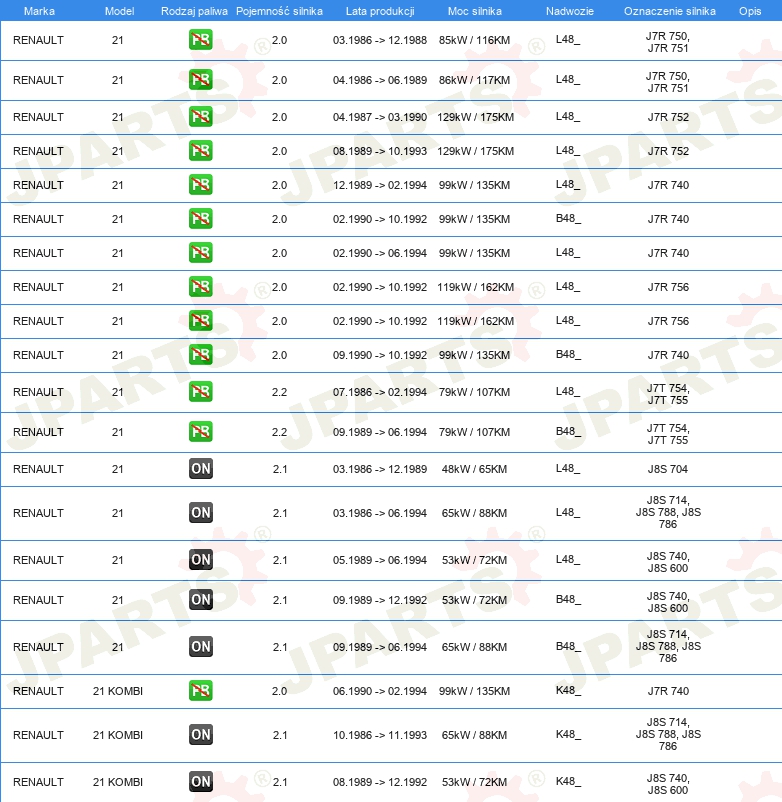Click diesel ON icon in row 03.1986 -> 06.1994
The height and width of the screenshot is (802, 782).
click(x=200, y=513)
